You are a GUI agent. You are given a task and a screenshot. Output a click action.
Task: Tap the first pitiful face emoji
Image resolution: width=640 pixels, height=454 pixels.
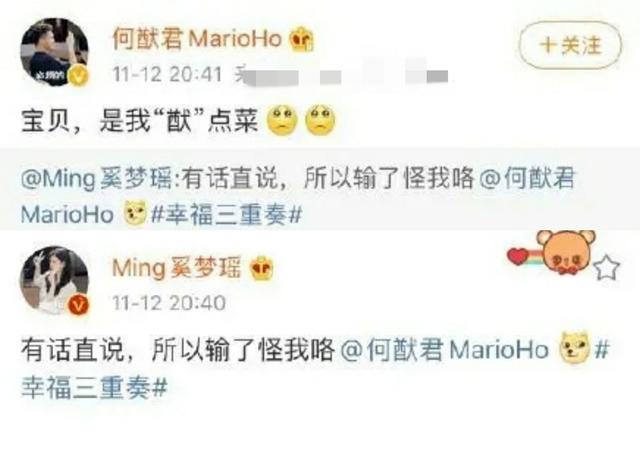(282, 120)
